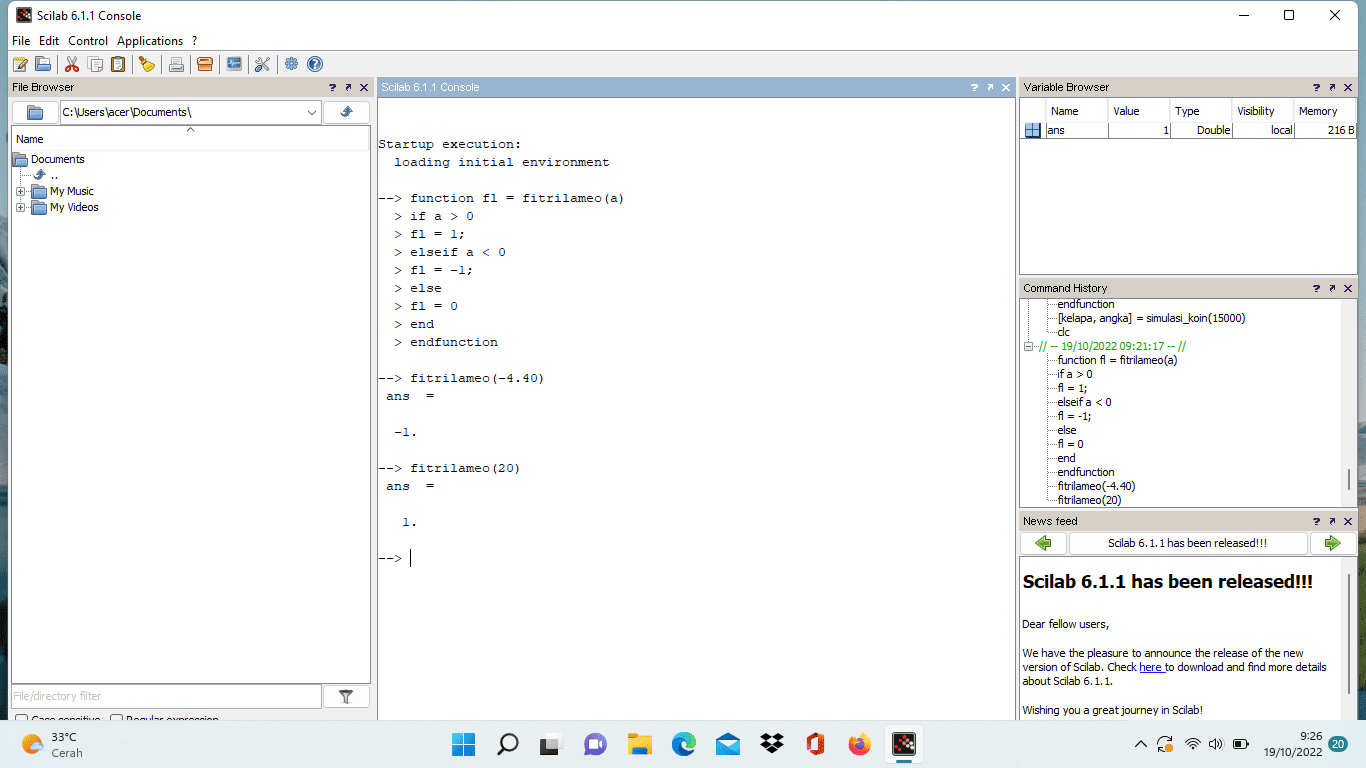The width and height of the screenshot is (1366, 768).
Task: Close the Command History panel
Action: tap(1348, 288)
